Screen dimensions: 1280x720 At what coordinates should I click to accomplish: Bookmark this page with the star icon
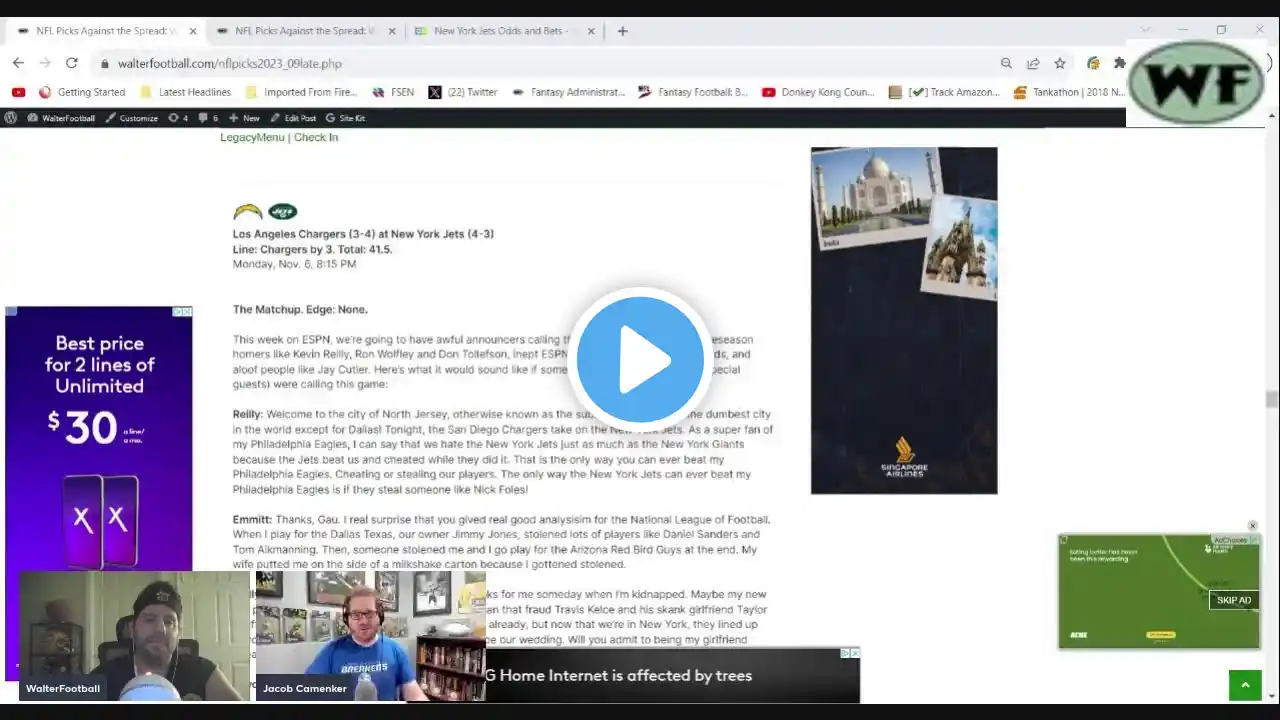pos(1060,63)
